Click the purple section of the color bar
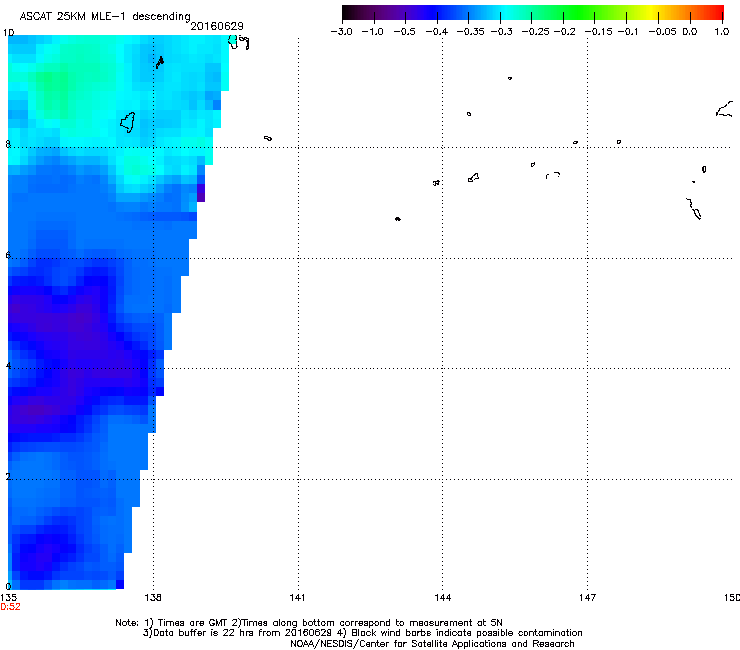 [401, 13]
